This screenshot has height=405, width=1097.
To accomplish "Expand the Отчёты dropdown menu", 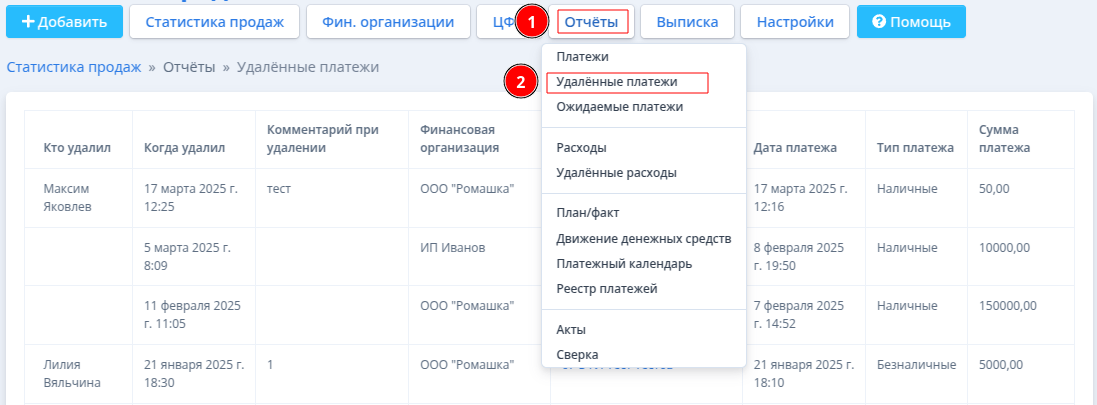I will click(591, 22).
